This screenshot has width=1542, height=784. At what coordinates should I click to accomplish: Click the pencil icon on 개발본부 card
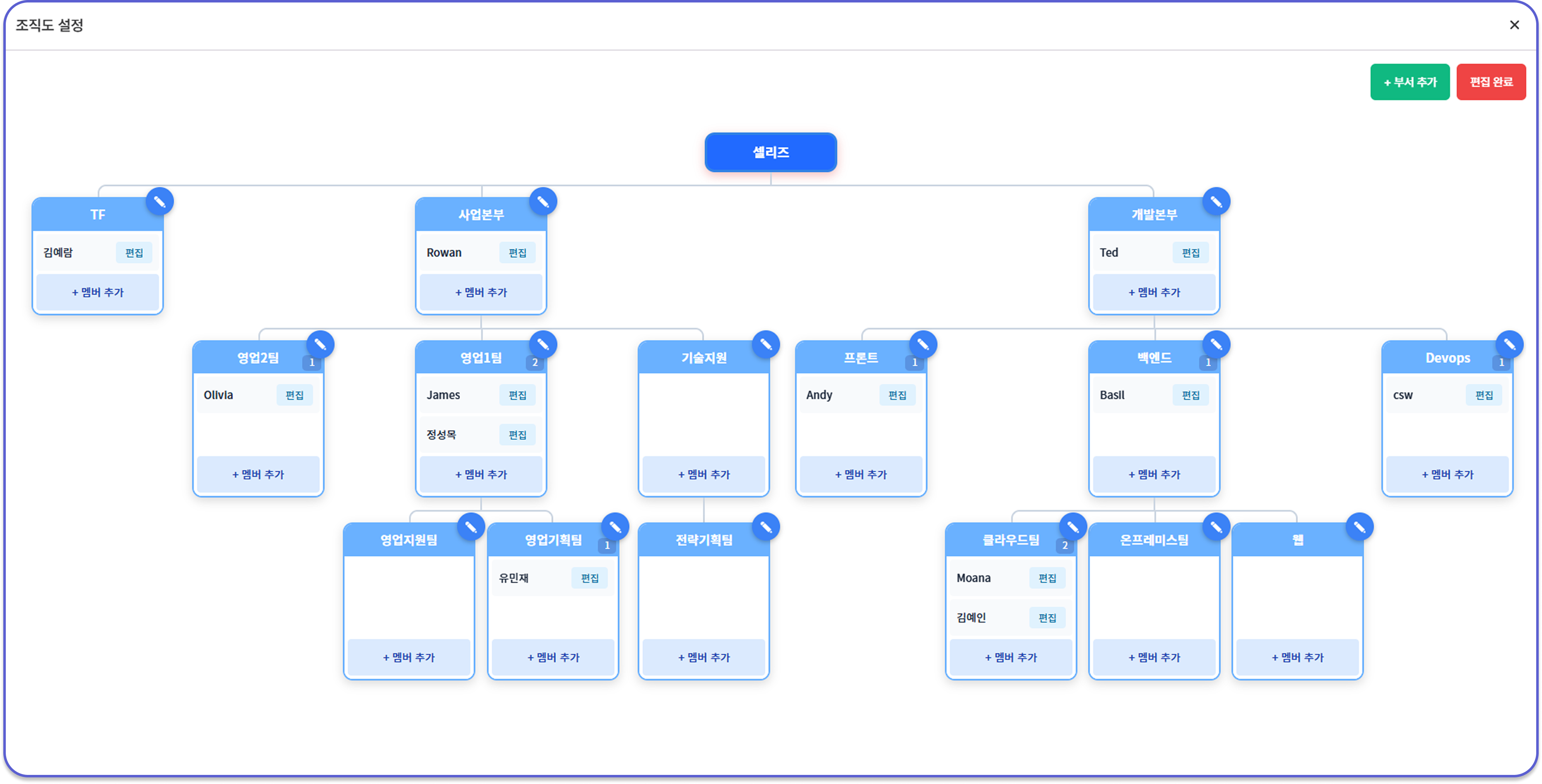(x=1217, y=202)
